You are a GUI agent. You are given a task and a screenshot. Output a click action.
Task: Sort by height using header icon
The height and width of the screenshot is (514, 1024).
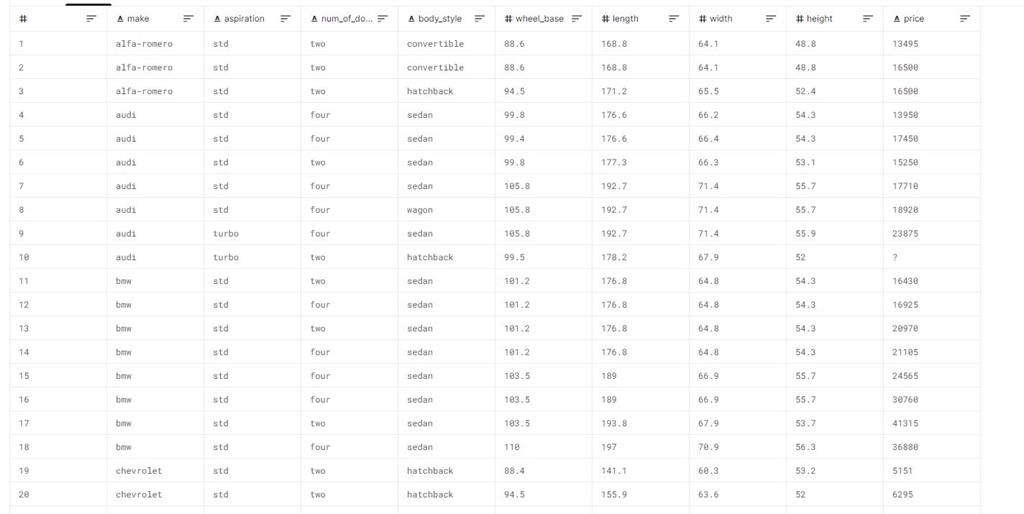[x=868, y=19]
